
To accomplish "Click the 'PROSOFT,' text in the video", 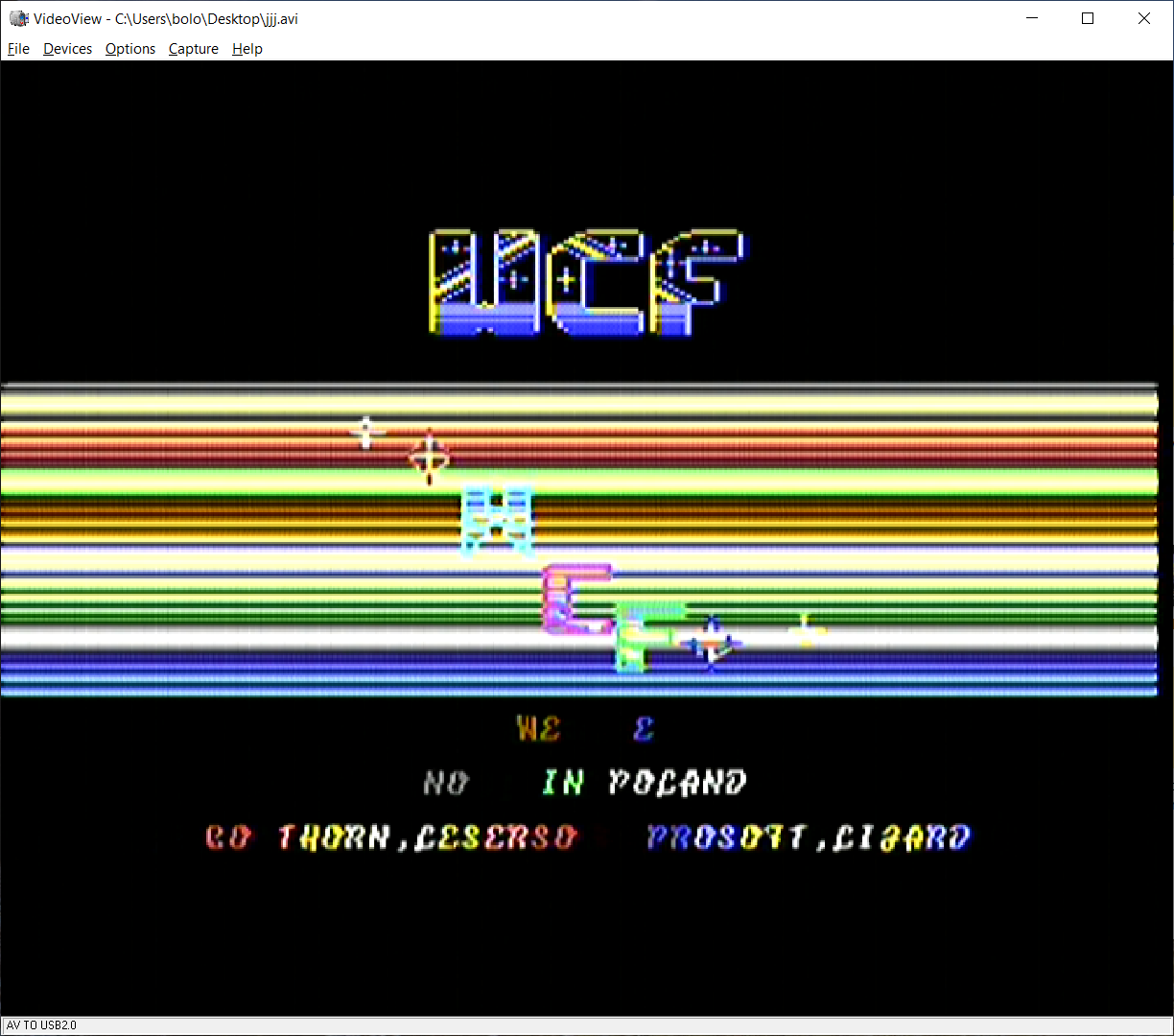I will pos(739,837).
